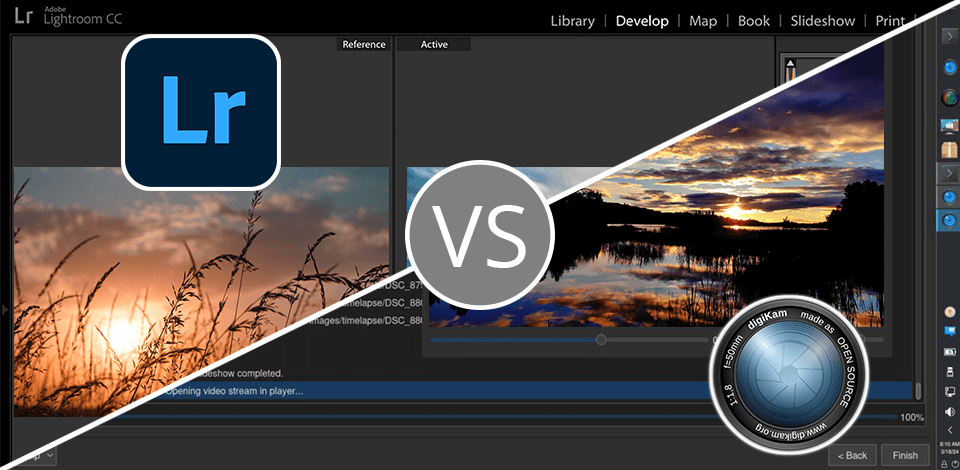
Task: Switch to the Develop module
Action: (x=642, y=21)
